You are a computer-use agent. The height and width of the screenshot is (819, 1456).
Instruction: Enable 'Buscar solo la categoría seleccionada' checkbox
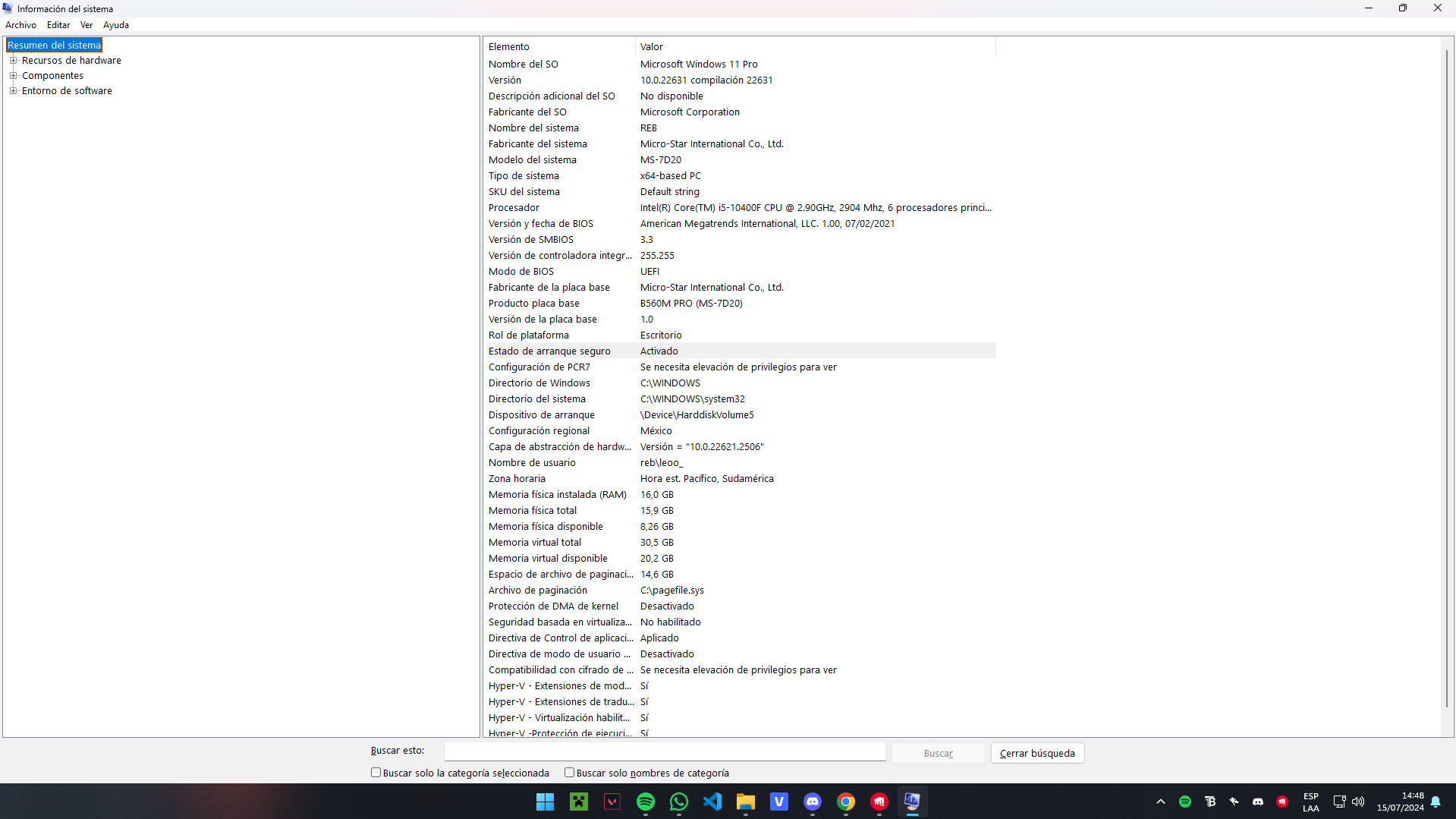click(376, 773)
